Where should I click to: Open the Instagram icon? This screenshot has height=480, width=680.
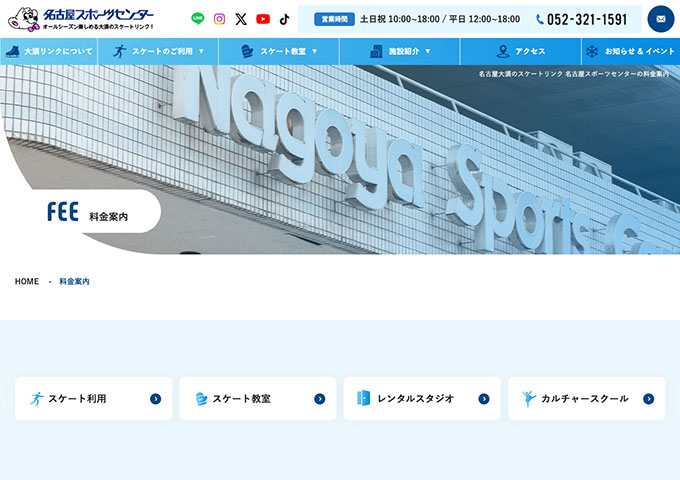[219, 19]
